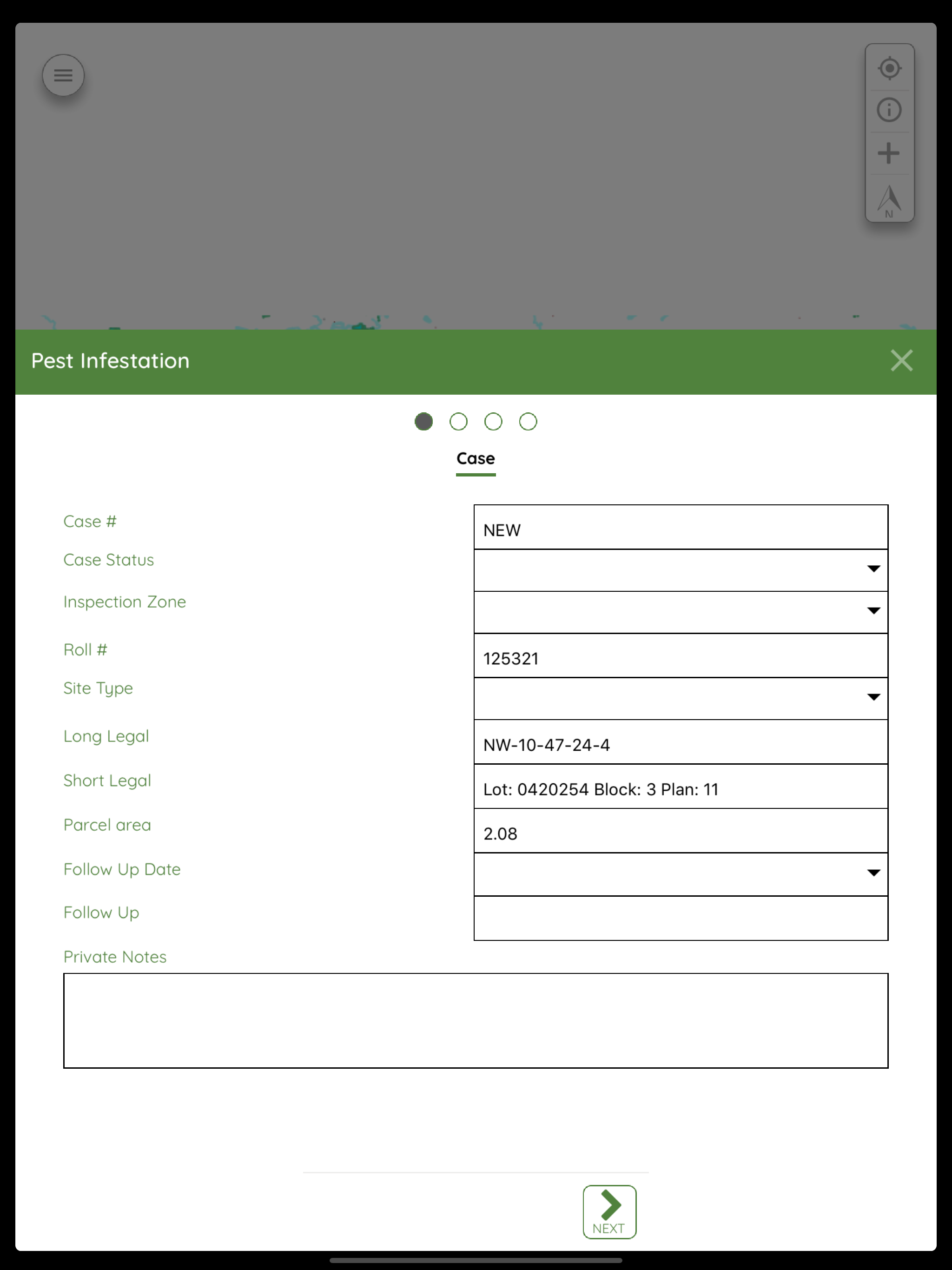Select the first step dot
952x1270 pixels.
[424, 422]
